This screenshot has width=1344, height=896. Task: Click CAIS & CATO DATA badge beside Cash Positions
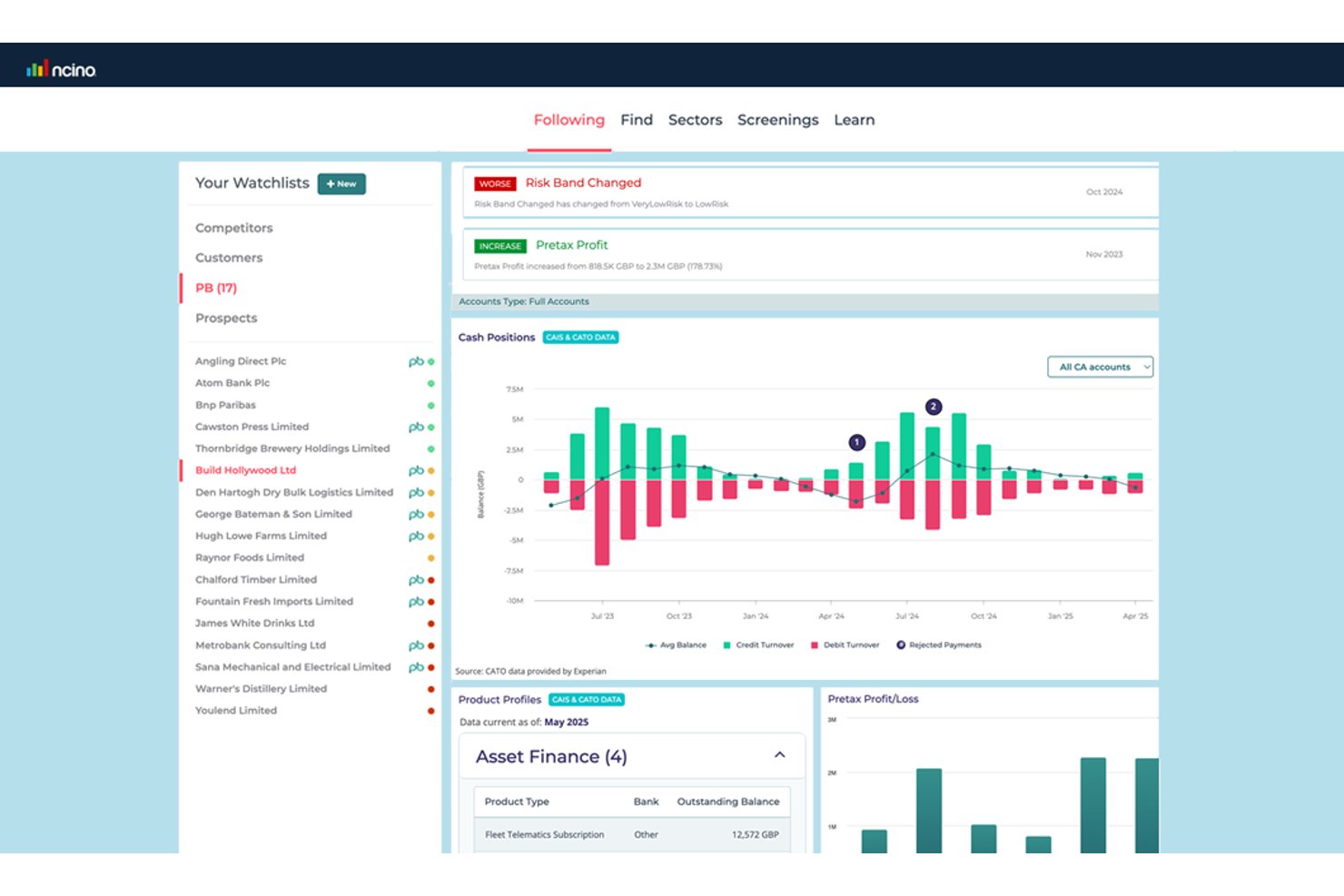coord(580,338)
